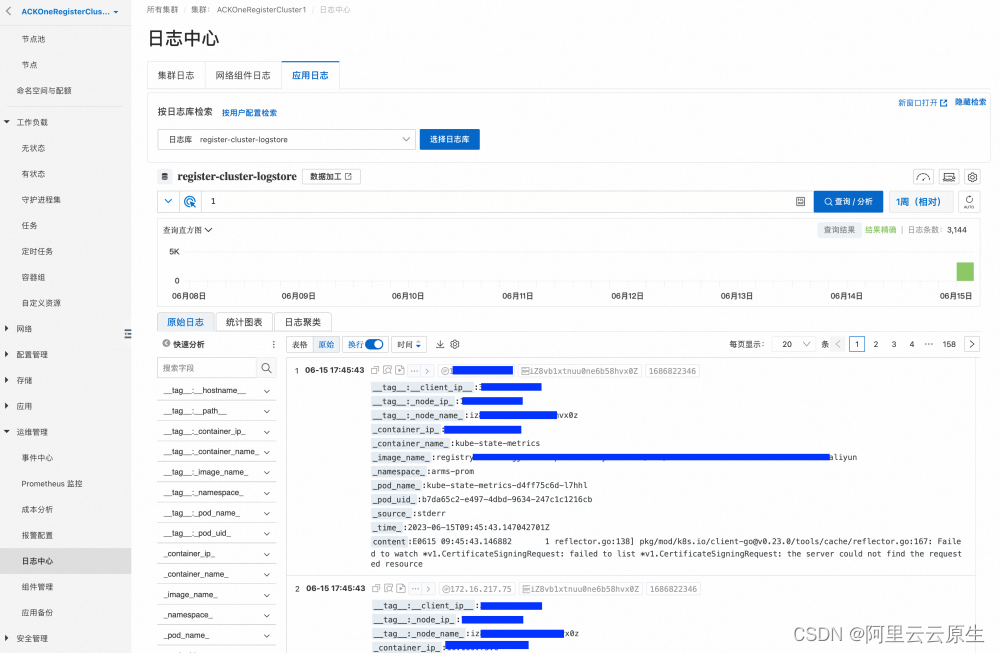Open Event Center in sidebar
Image resolution: width=1000 pixels, height=653 pixels.
37,458
